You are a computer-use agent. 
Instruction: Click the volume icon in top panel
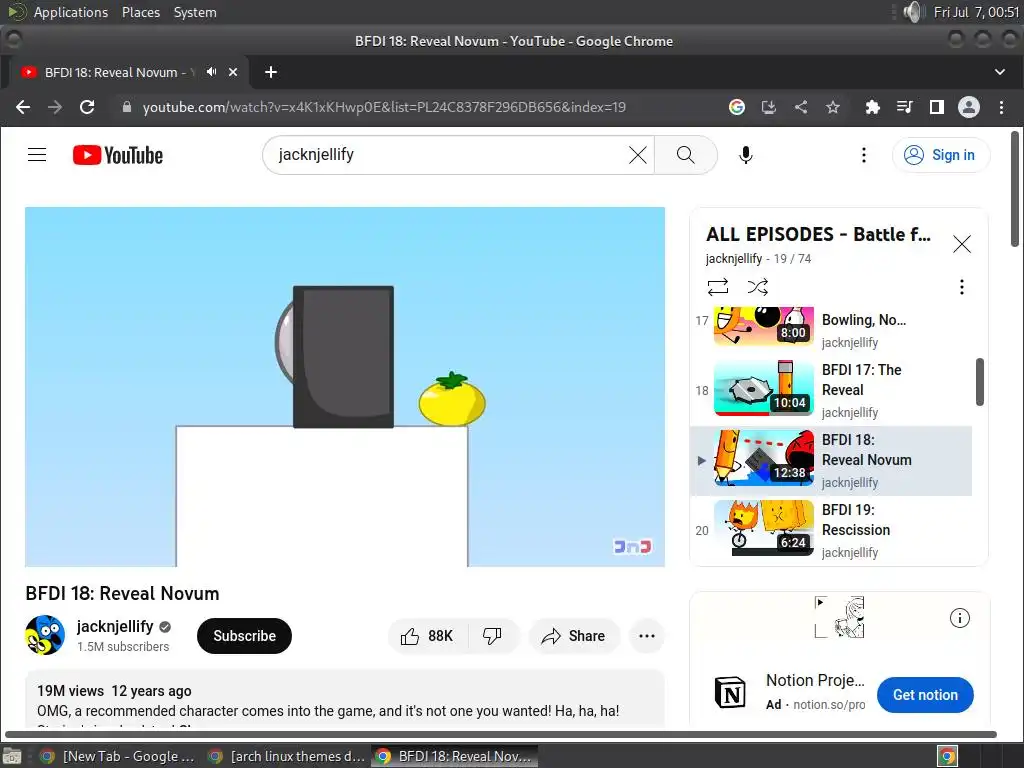coord(913,12)
